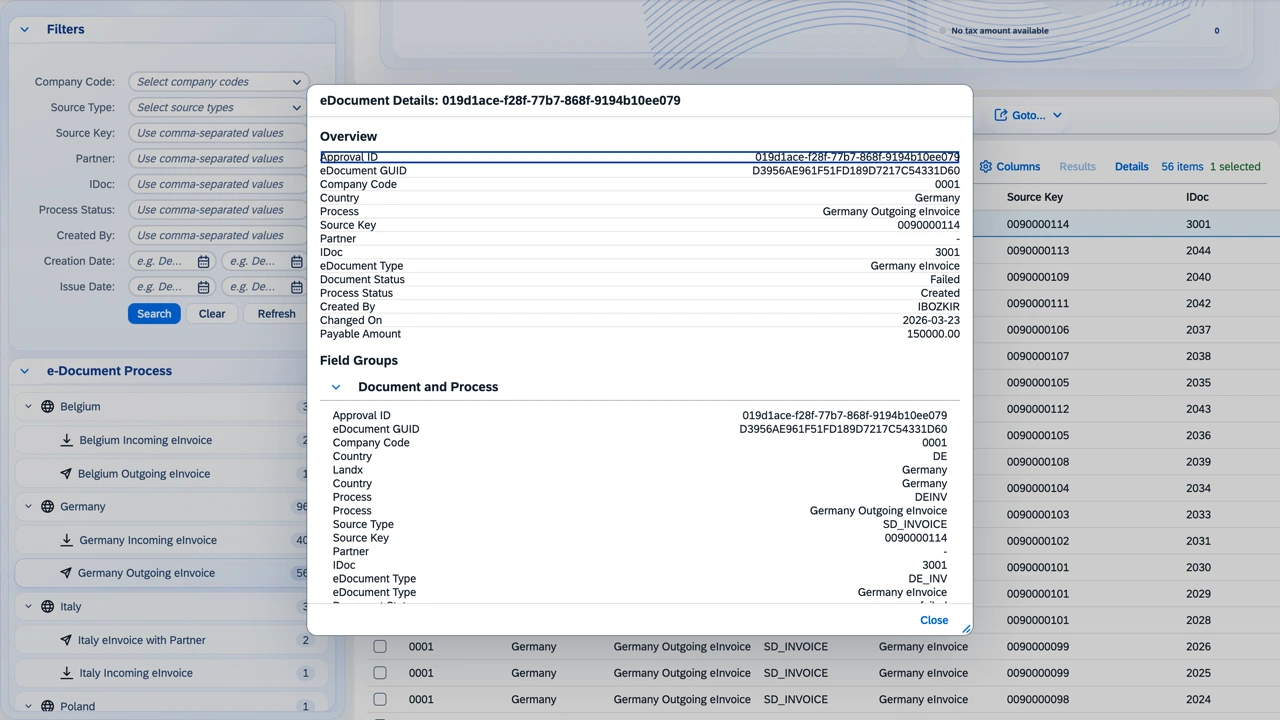The height and width of the screenshot is (720, 1280).
Task: Collapse the Germany tree node
Action: (x=28, y=507)
